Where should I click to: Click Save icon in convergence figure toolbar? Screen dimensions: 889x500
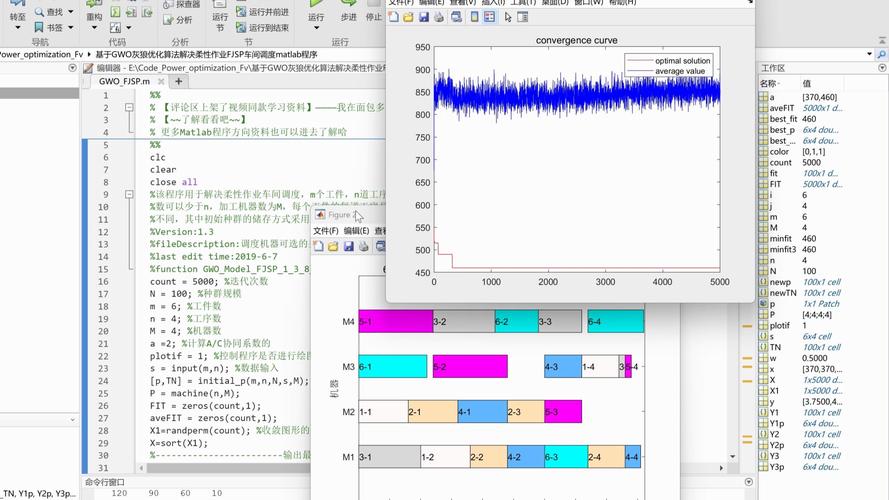pyautogui.click(x=424, y=17)
